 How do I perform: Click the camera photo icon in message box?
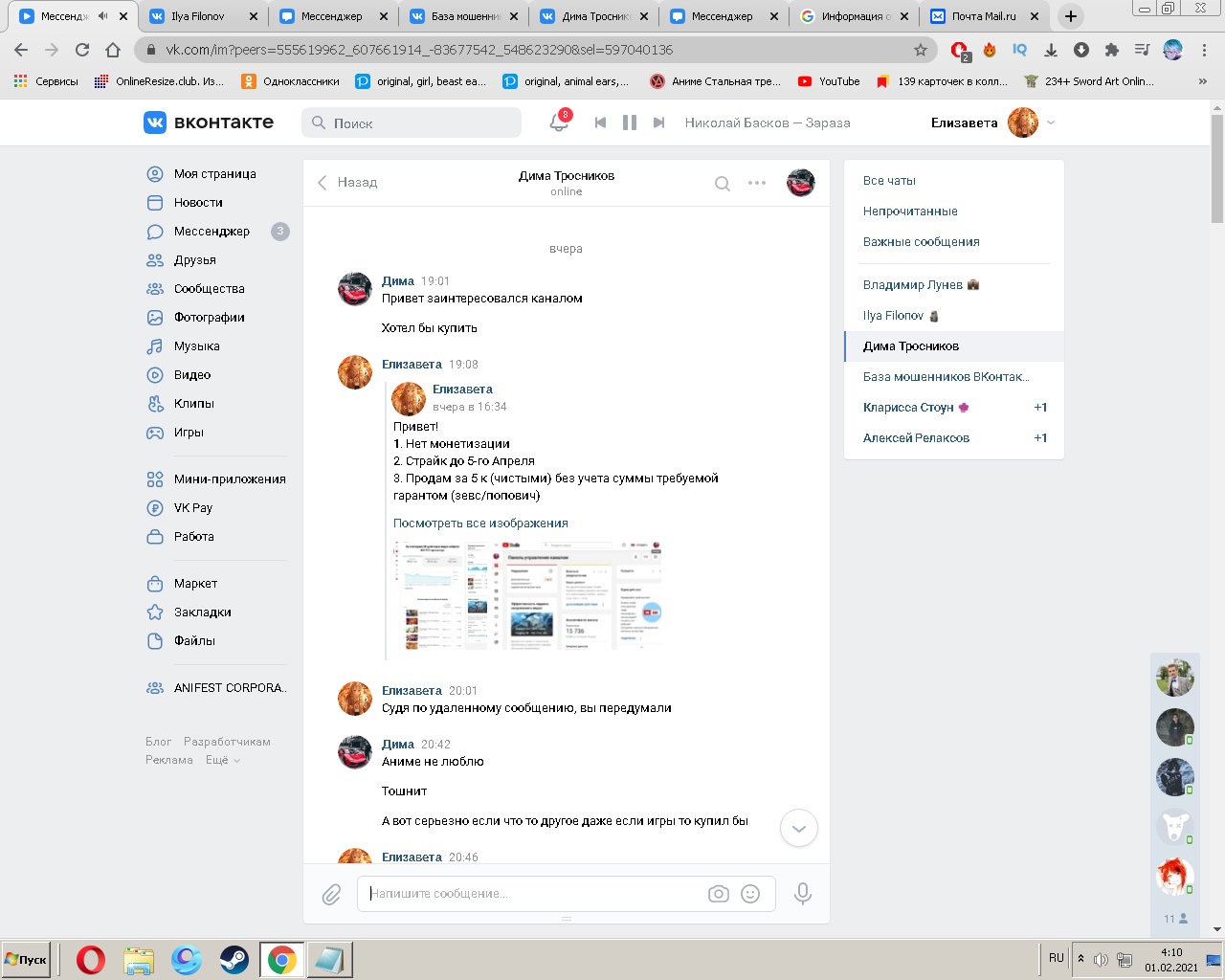pyautogui.click(x=718, y=894)
